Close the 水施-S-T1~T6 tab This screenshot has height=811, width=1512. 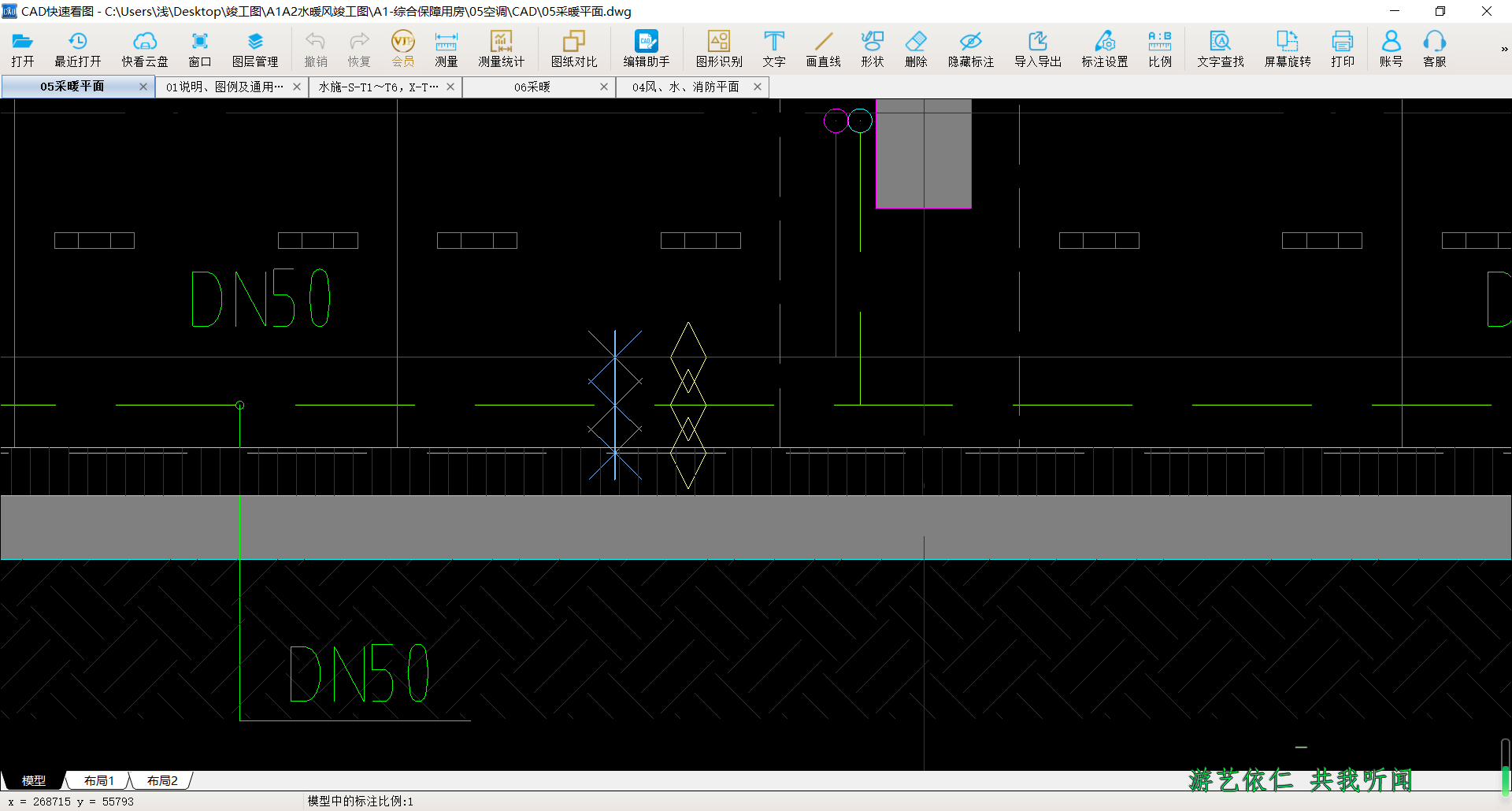(x=450, y=87)
